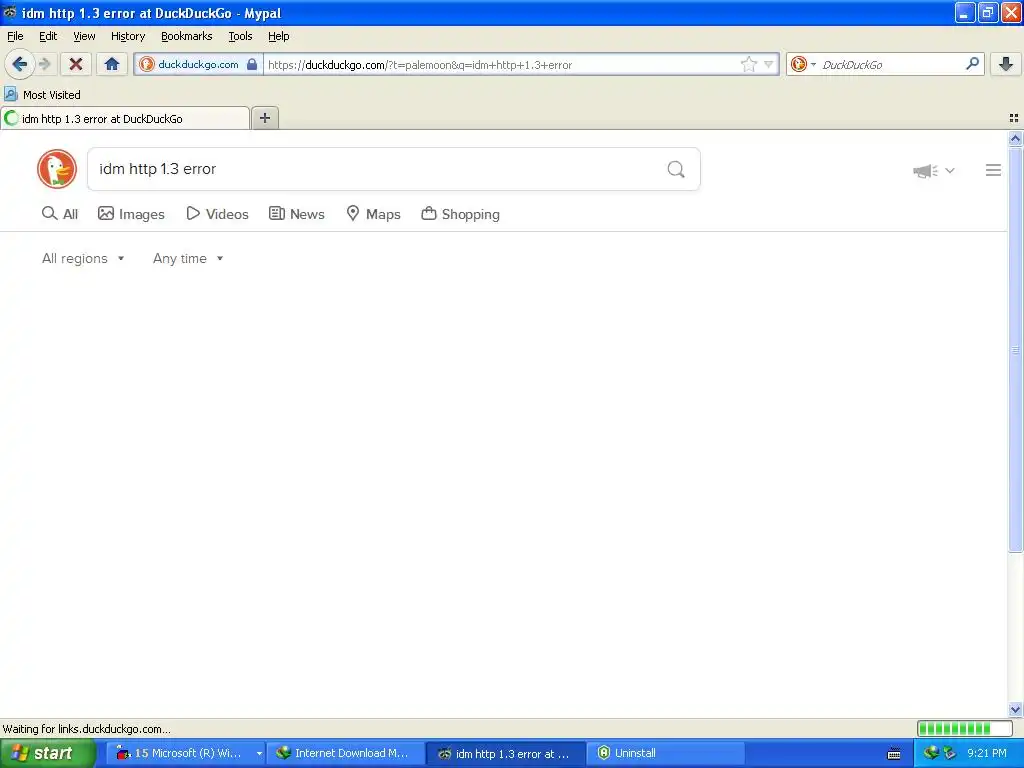
Task: Open the Edit menu
Action: tap(48, 36)
